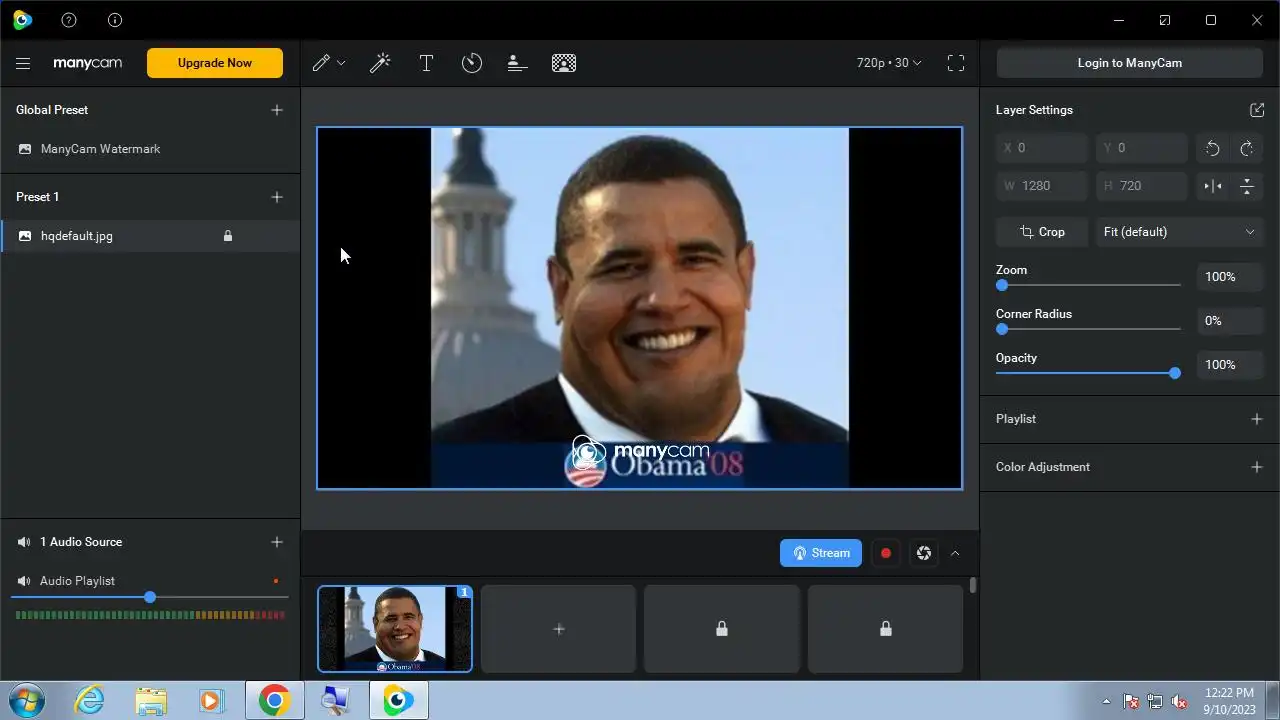Open Internet Explorer from taskbar
The height and width of the screenshot is (720, 1280).
(89, 701)
